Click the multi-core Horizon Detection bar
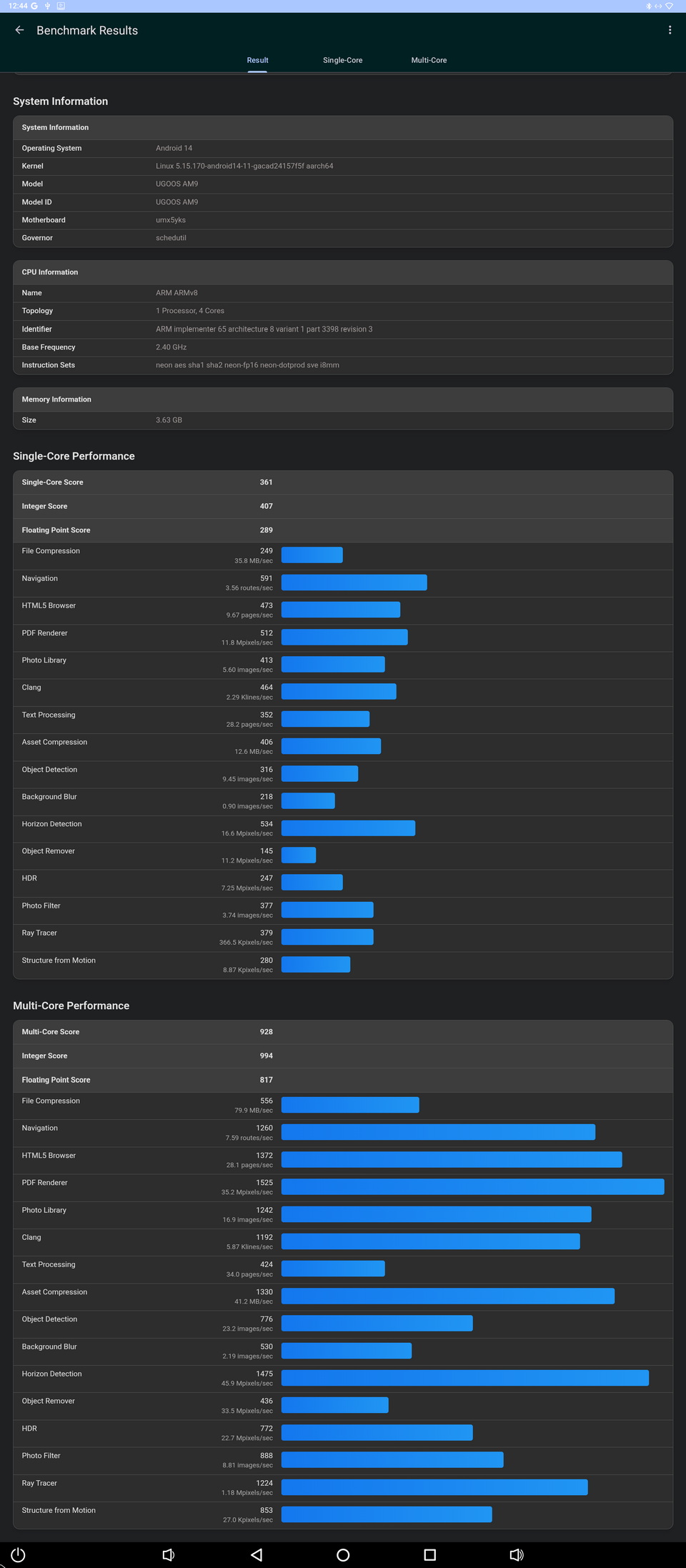 tap(464, 1378)
